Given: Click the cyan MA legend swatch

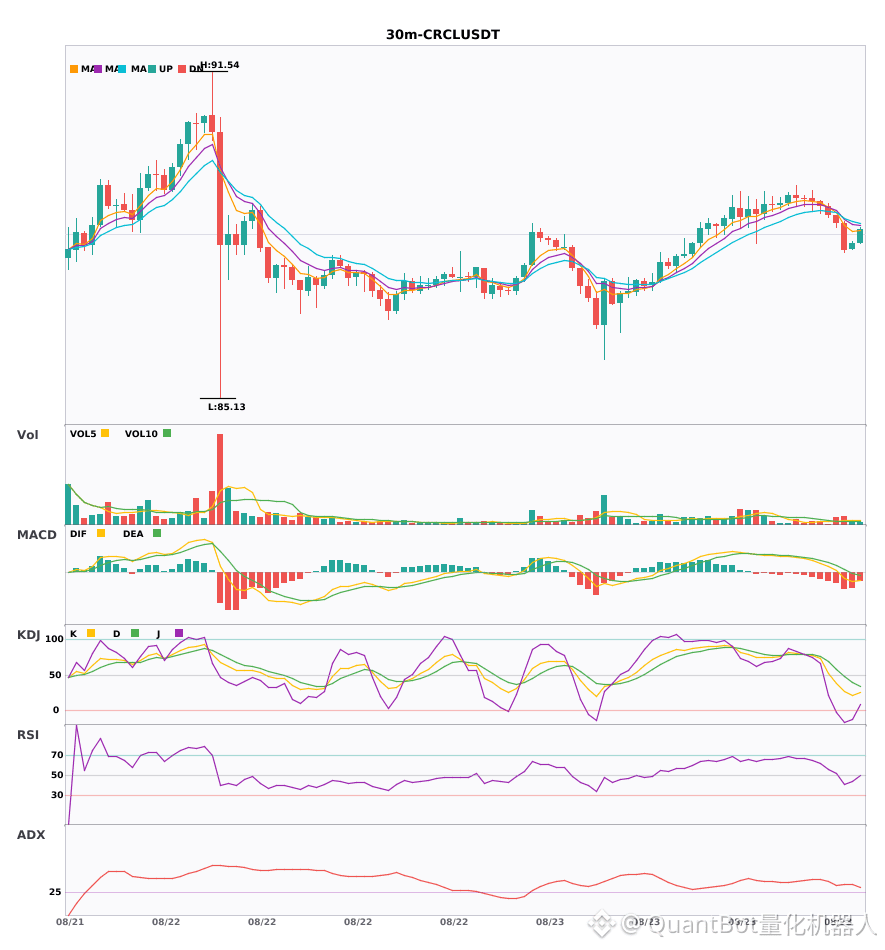Looking at the screenshot, I should point(122,69).
